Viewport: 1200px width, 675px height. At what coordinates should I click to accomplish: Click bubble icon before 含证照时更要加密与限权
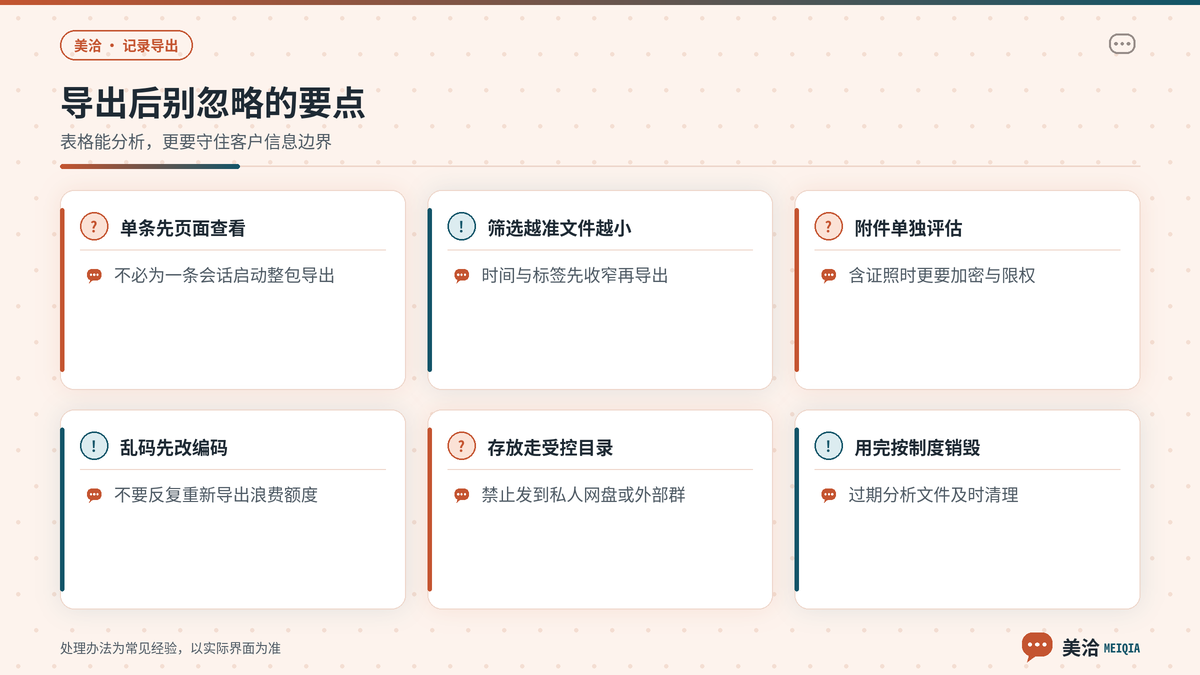(828, 276)
